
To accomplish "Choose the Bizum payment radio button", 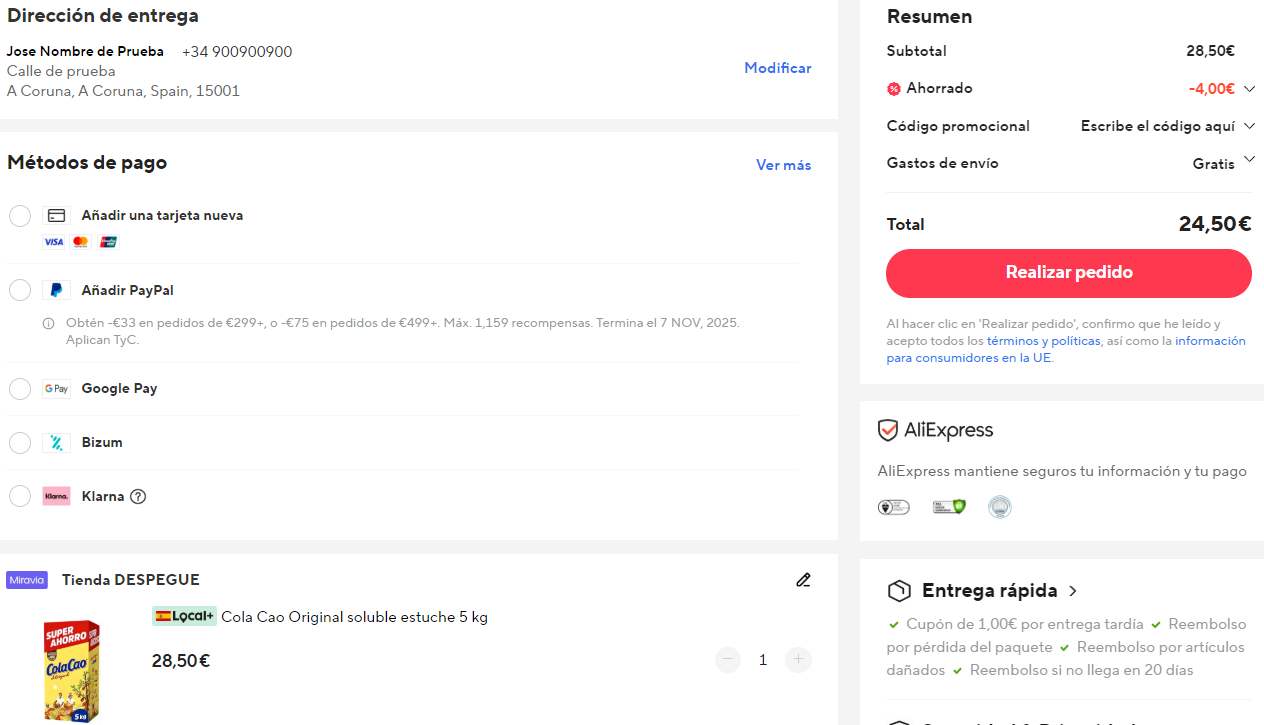I will (20, 442).
